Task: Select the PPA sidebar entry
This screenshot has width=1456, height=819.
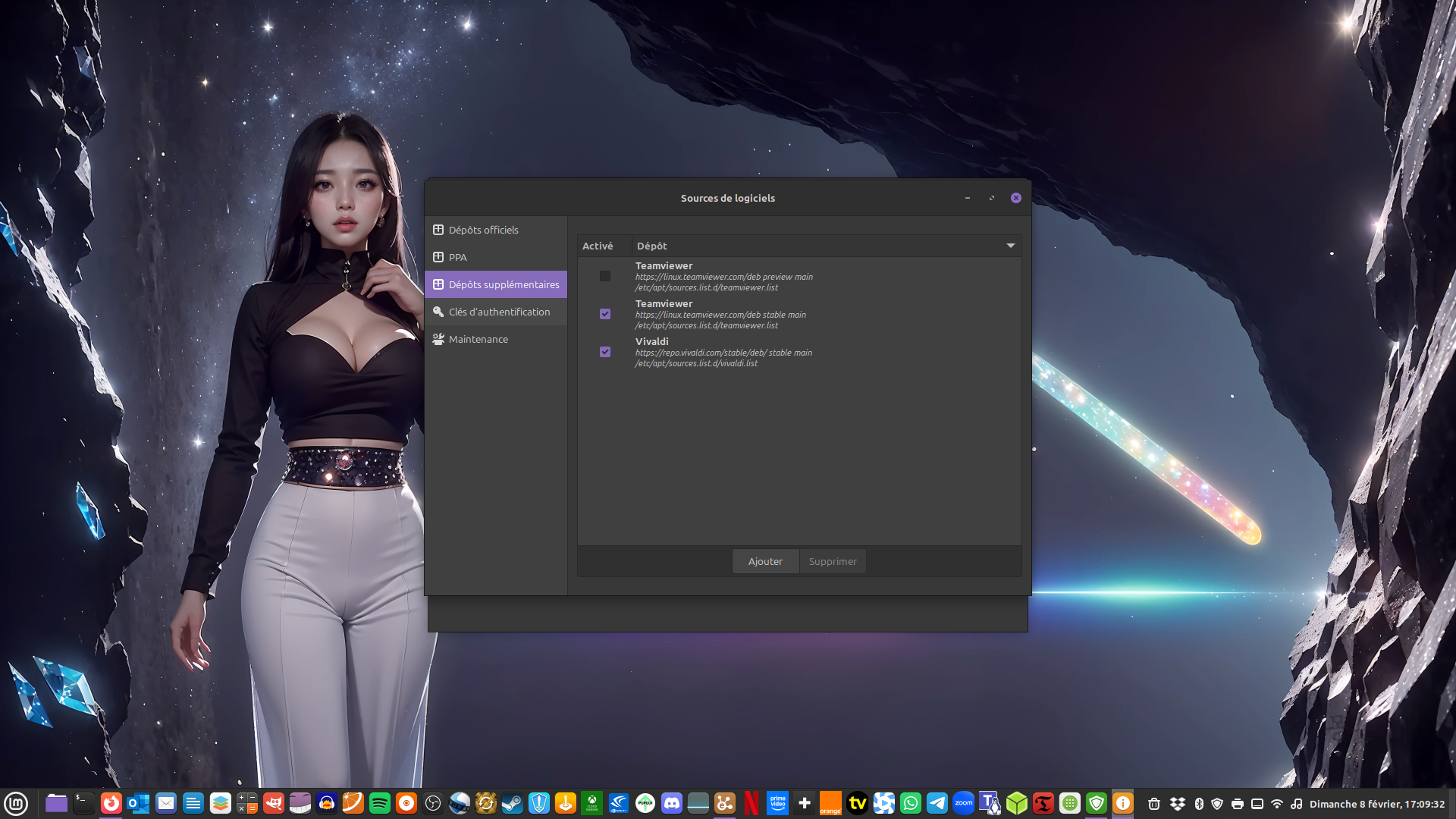Action: coord(457,257)
